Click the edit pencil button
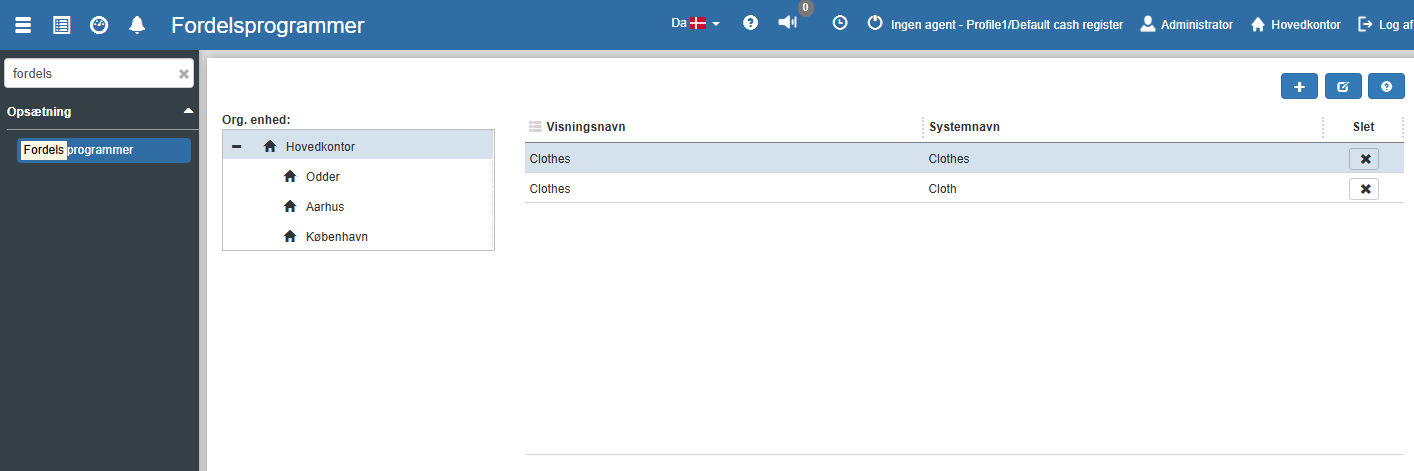This screenshot has height=471, width=1414. point(1343,87)
